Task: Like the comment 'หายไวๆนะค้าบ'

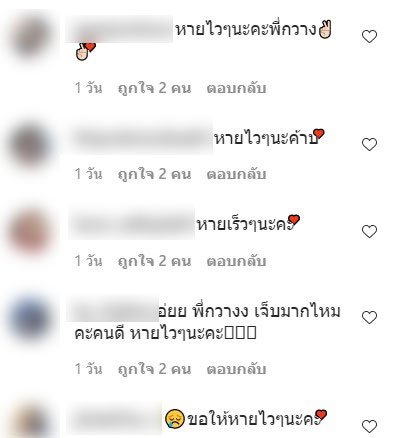Action: tap(369, 144)
